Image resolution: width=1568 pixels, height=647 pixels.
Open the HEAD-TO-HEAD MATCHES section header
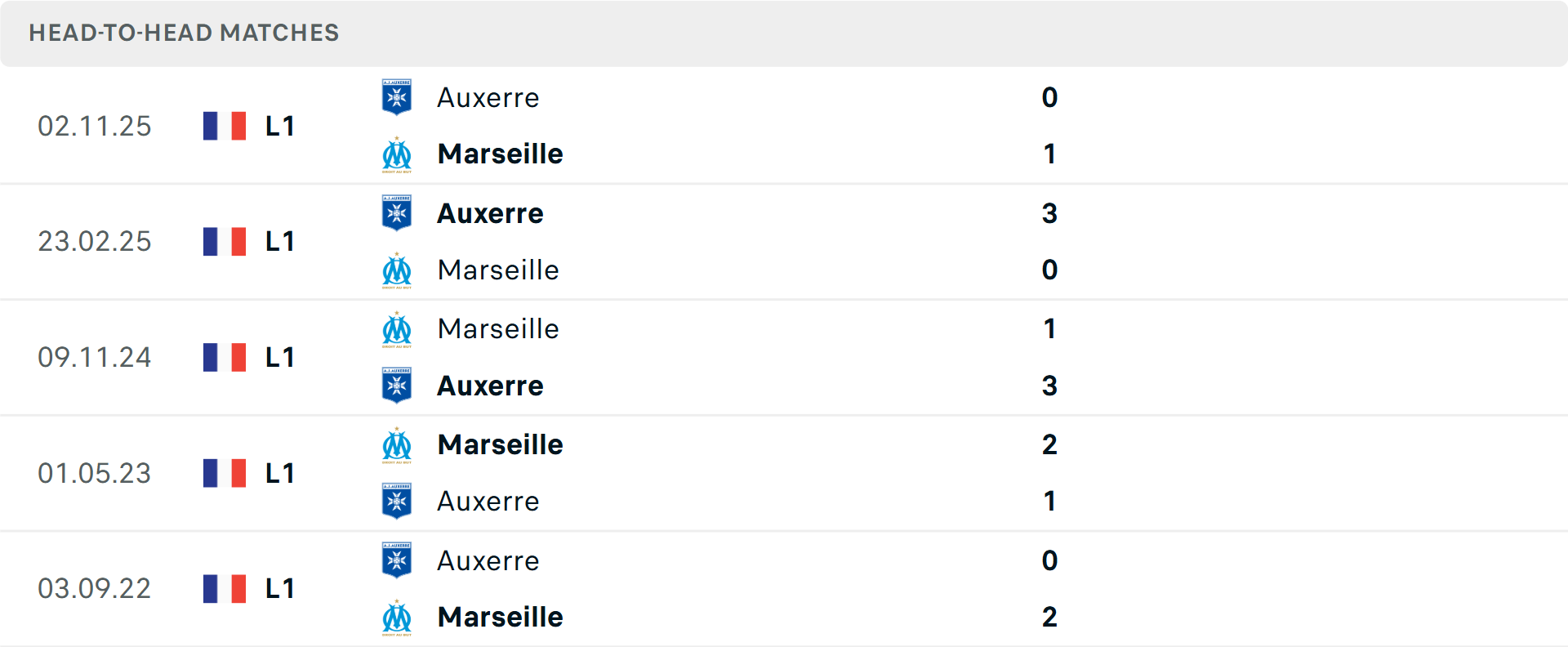click(x=183, y=33)
